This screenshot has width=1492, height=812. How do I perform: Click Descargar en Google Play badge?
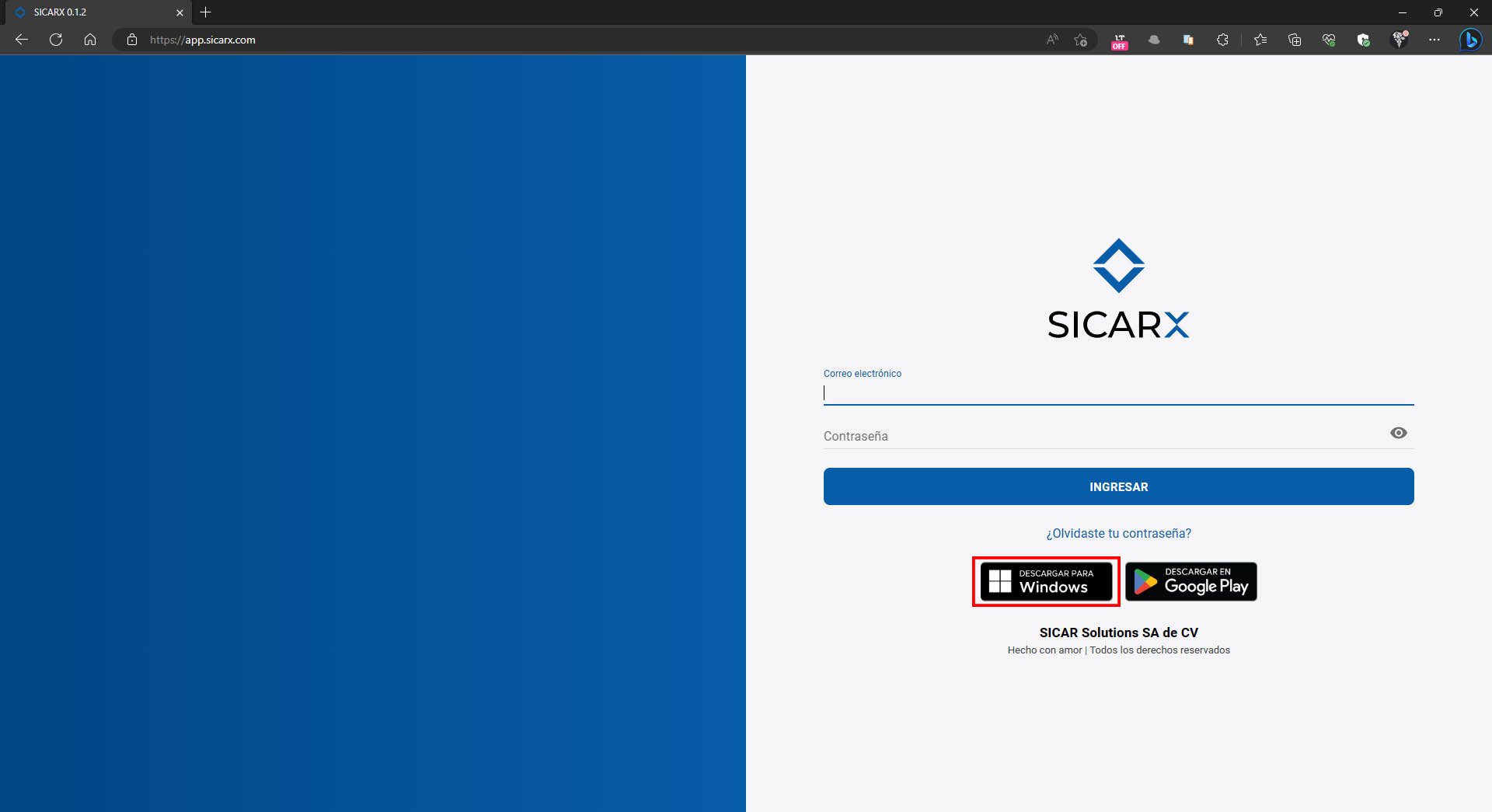click(x=1190, y=581)
